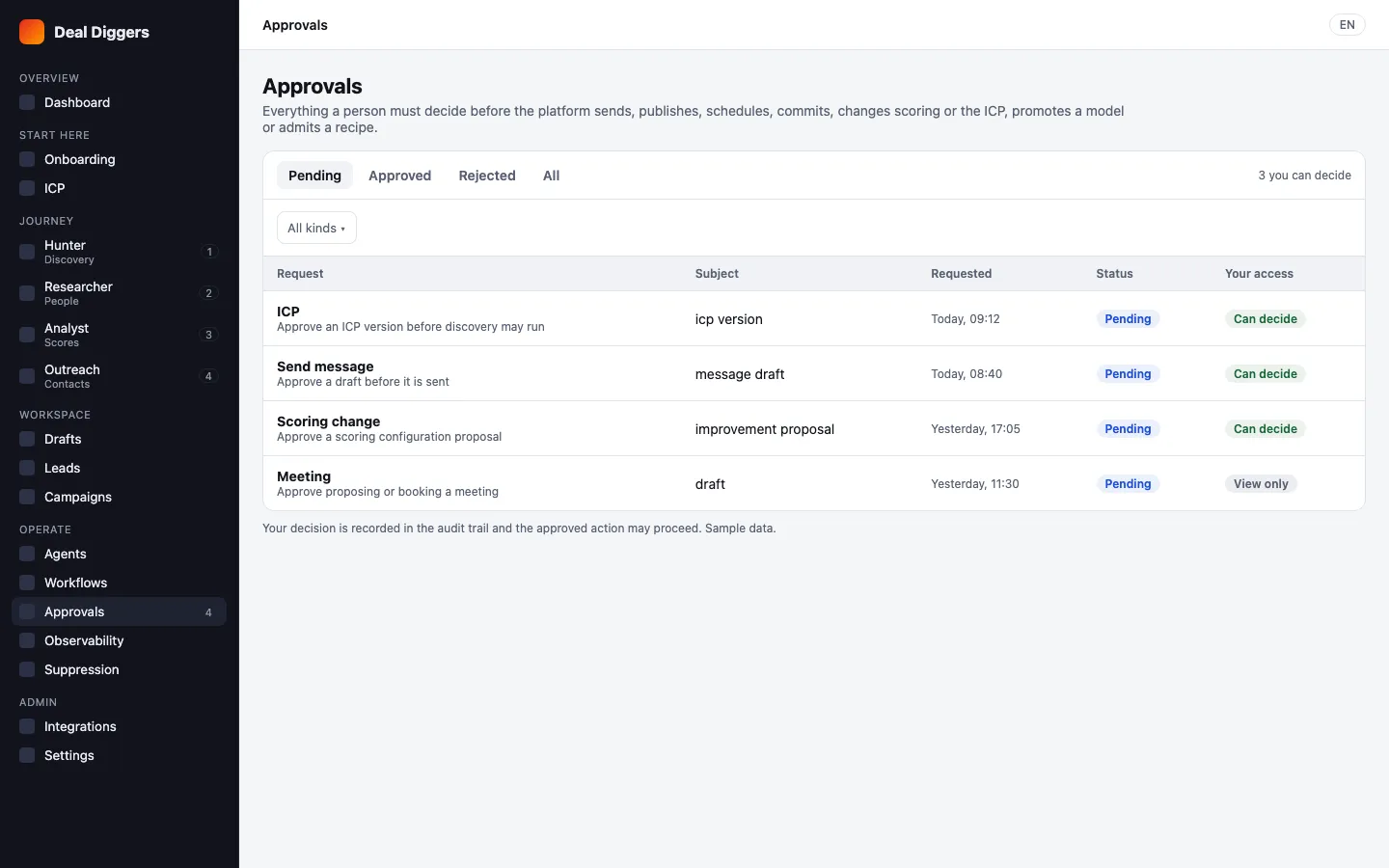Screen dimensions: 1389x868
Task: Click the Observability sidebar icon
Action: 27,640
